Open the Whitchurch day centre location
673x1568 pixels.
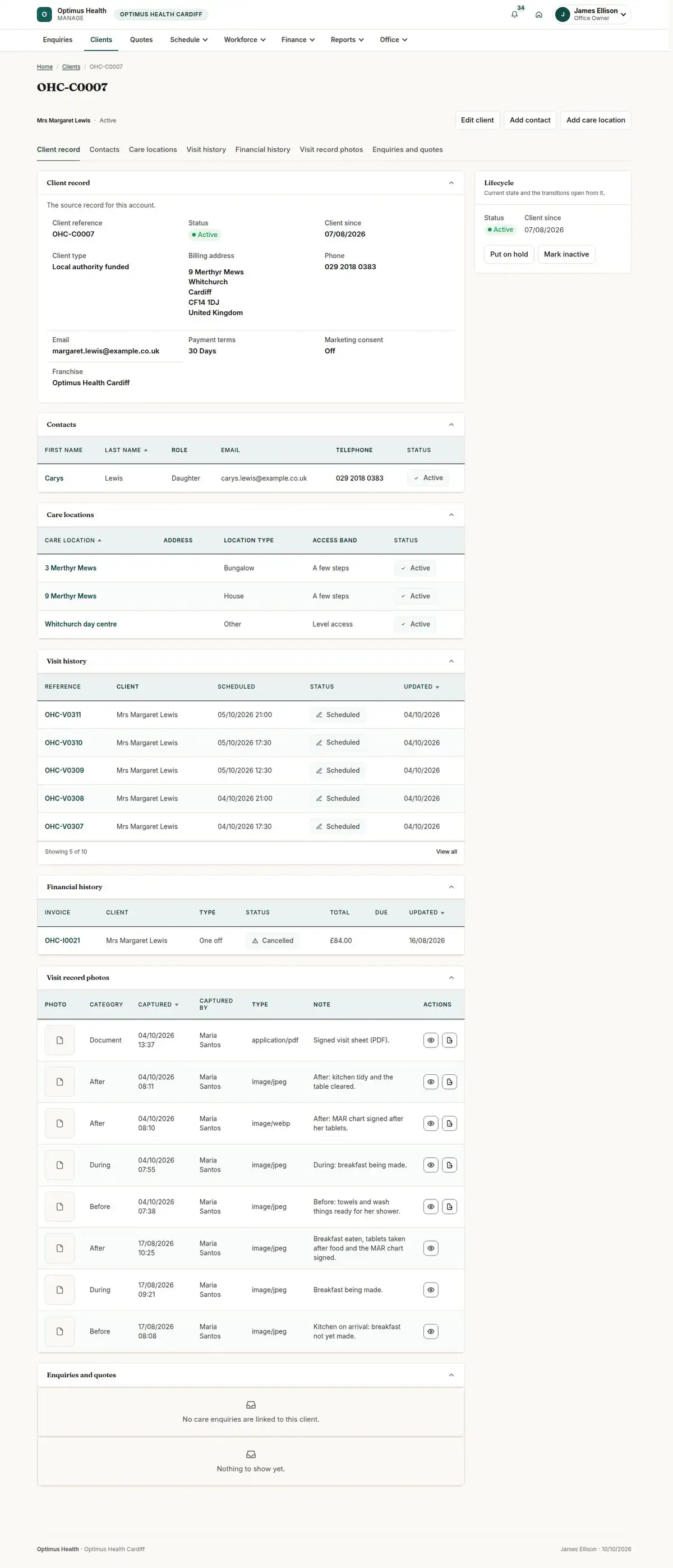click(x=81, y=624)
